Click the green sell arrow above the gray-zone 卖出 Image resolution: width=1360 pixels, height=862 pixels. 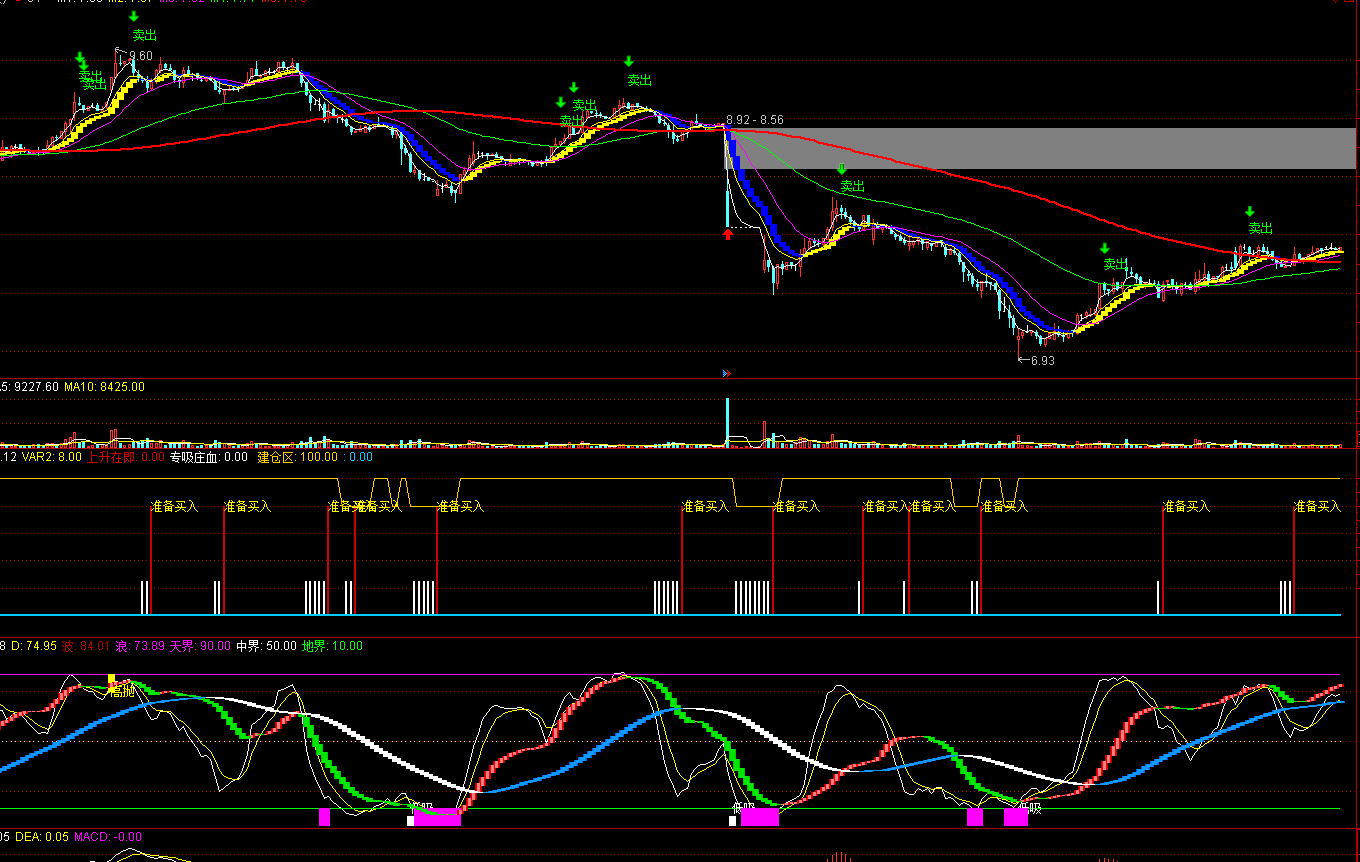coord(841,169)
